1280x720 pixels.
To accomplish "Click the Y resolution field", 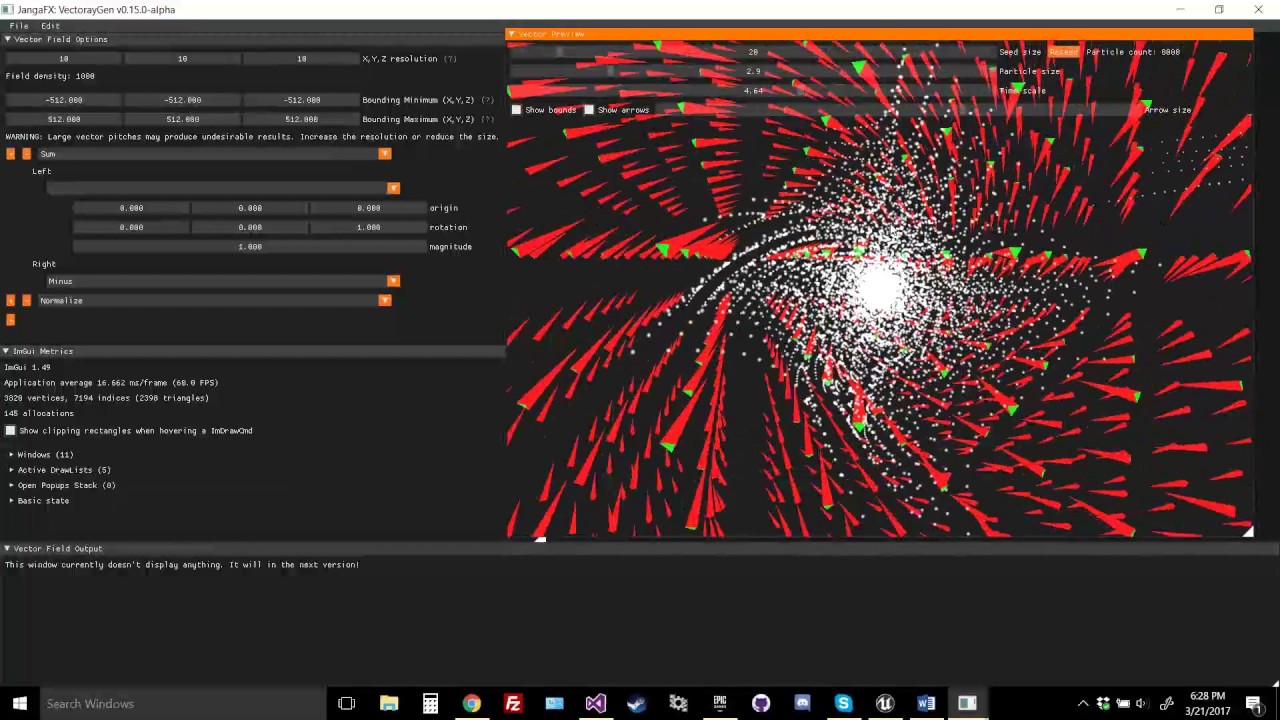I will tap(182, 59).
